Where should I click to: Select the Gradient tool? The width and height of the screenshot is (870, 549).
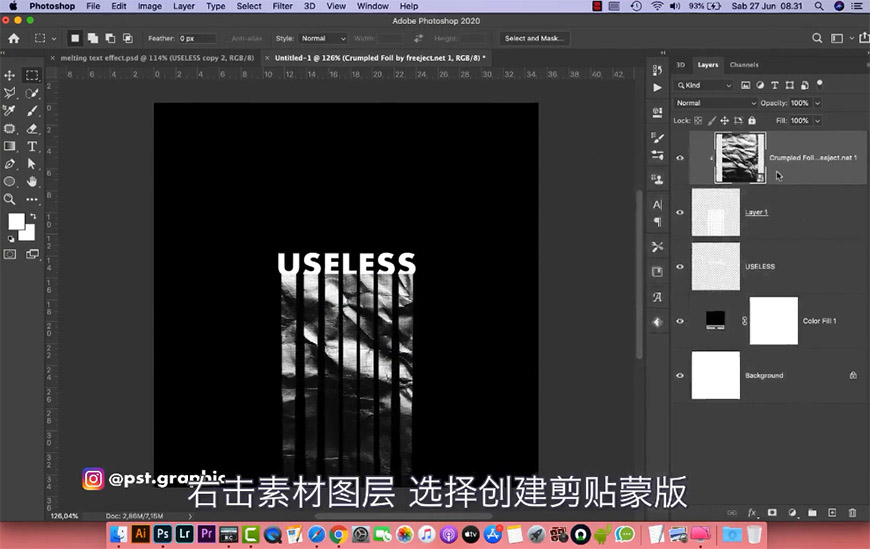point(9,146)
